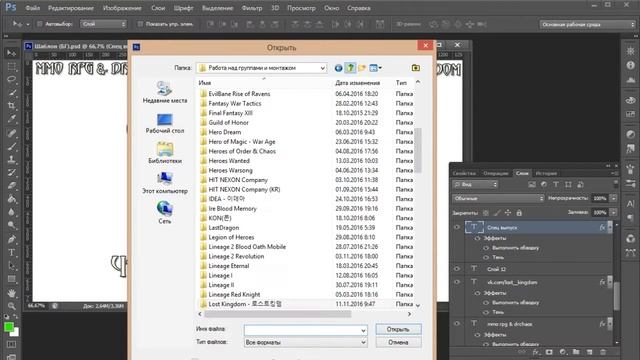Open the View menu in Open dialog
640x360 pixels.
coord(376,68)
